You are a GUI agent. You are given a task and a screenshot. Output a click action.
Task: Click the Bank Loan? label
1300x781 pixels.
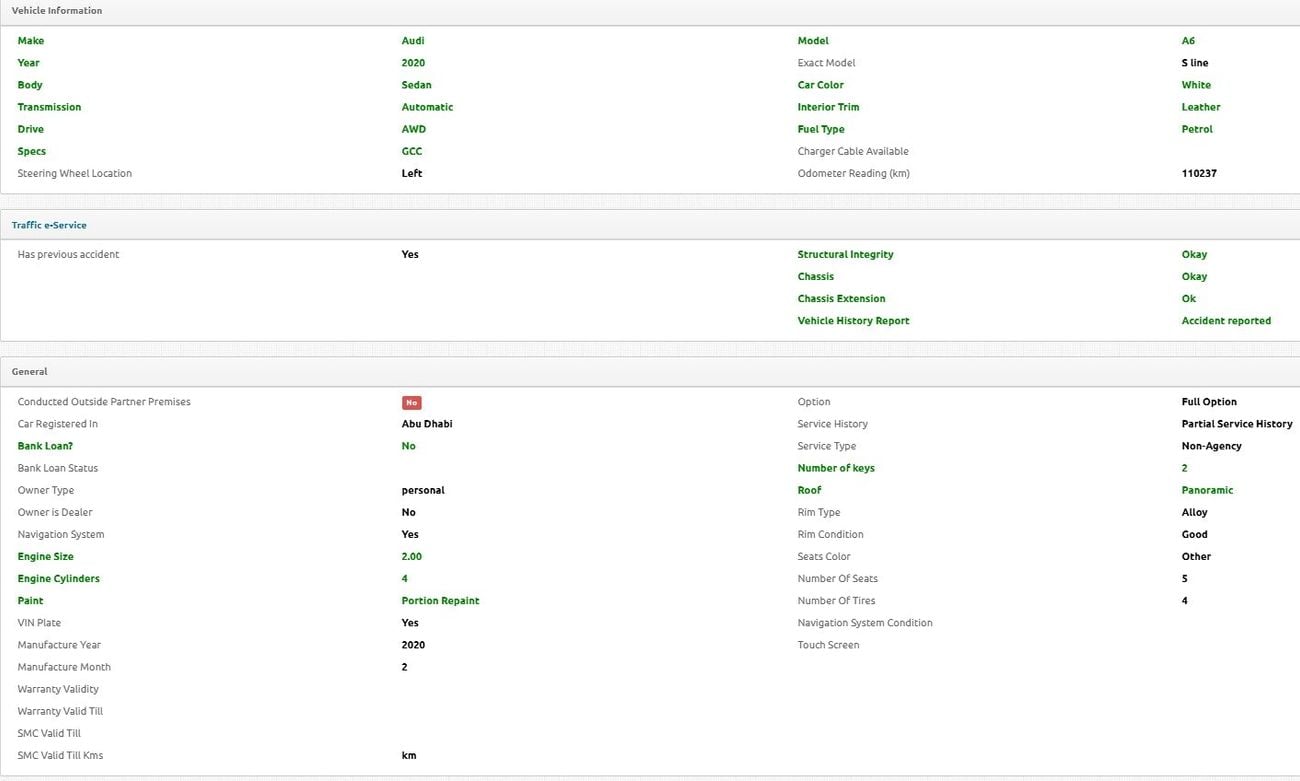pyautogui.click(x=45, y=446)
